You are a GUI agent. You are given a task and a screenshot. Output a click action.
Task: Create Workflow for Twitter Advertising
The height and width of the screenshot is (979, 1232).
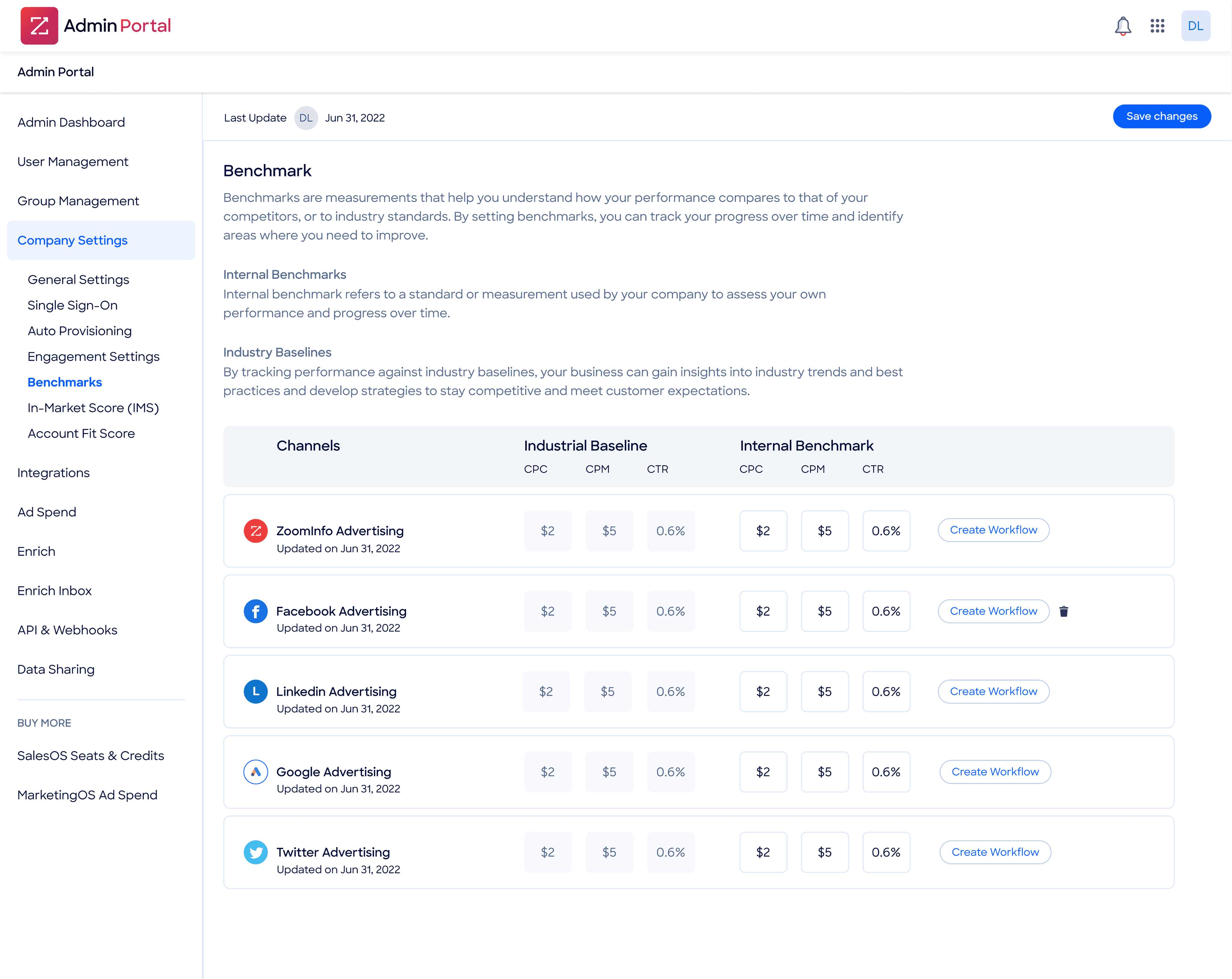pos(994,852)
